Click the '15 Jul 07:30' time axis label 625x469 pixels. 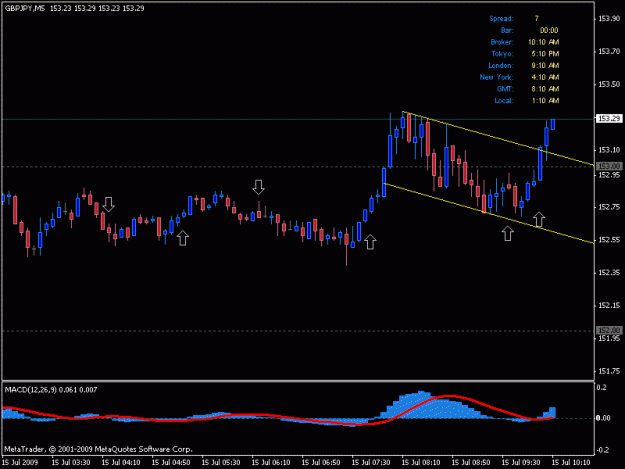(371, 463)
